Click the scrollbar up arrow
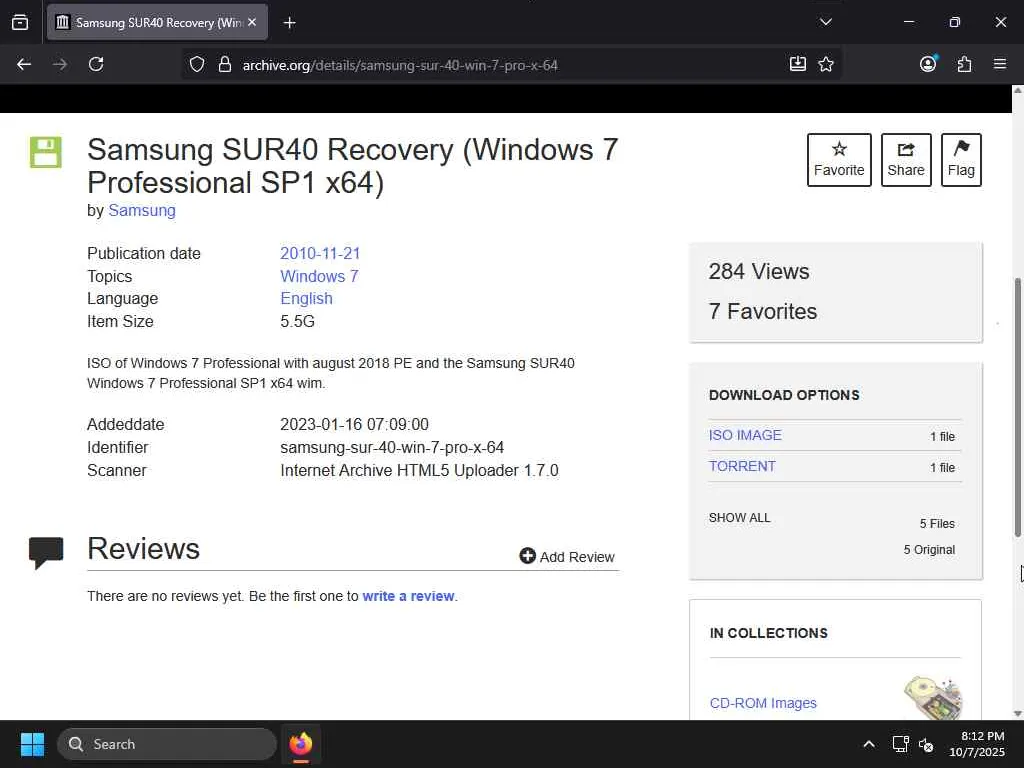 point(1017,91)
